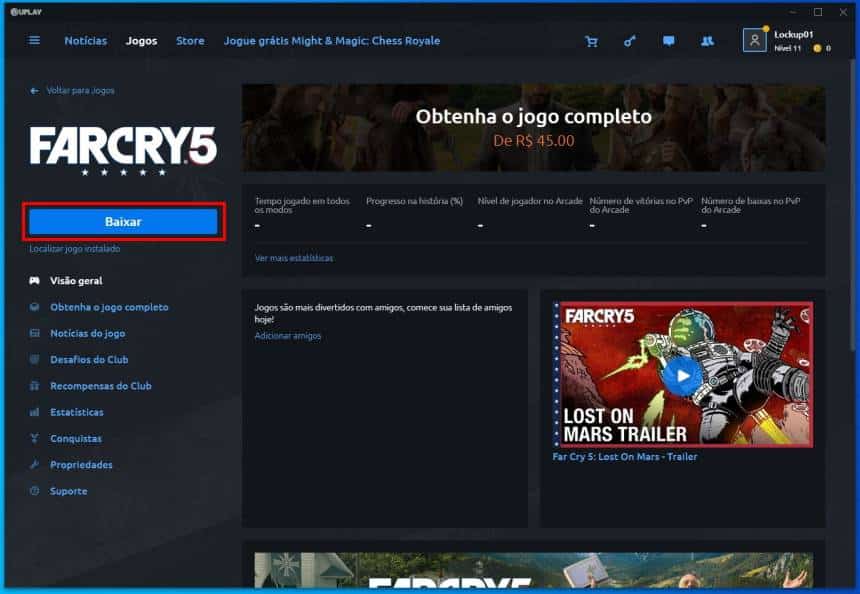The height and width of the screenshot is (594, 860).
Task: Open the Notícias tab
Action: [x=86, y=41]
